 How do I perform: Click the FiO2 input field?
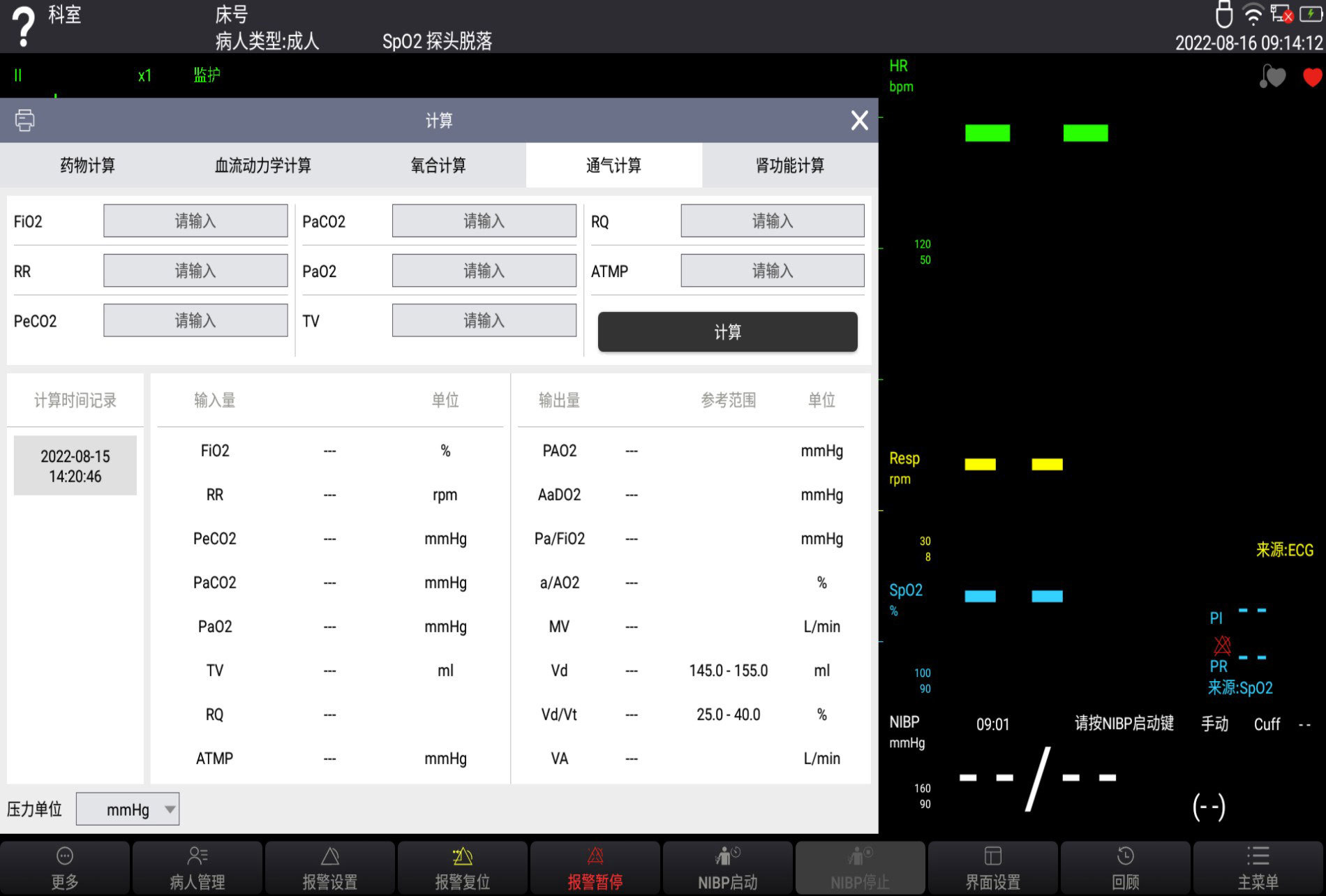pos(195,221)
